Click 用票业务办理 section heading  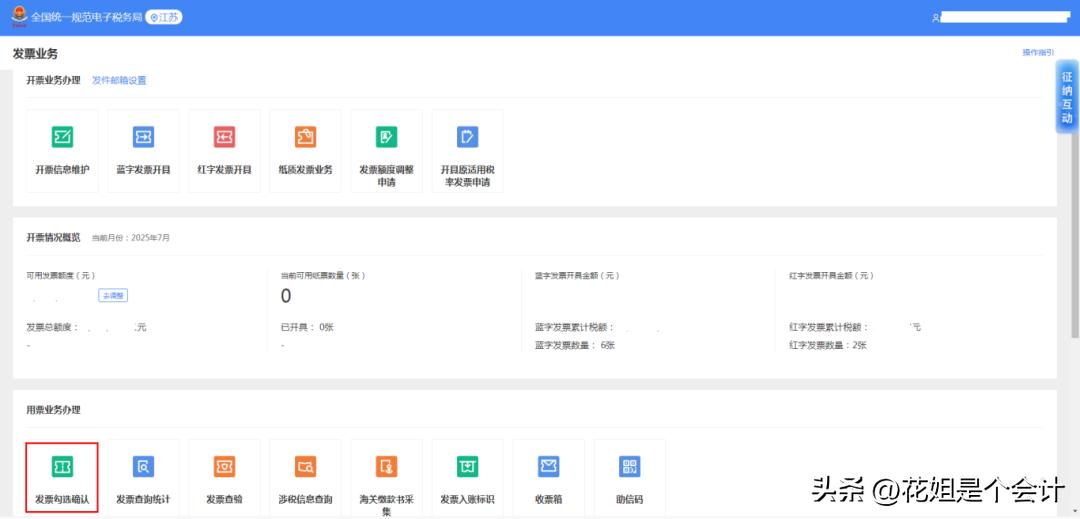pos(53,410)
